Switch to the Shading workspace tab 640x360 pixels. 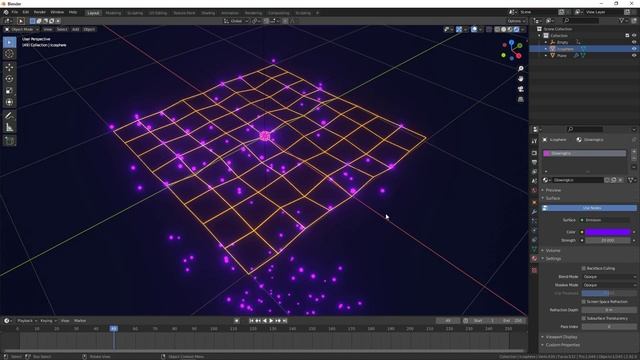(208, 13)
